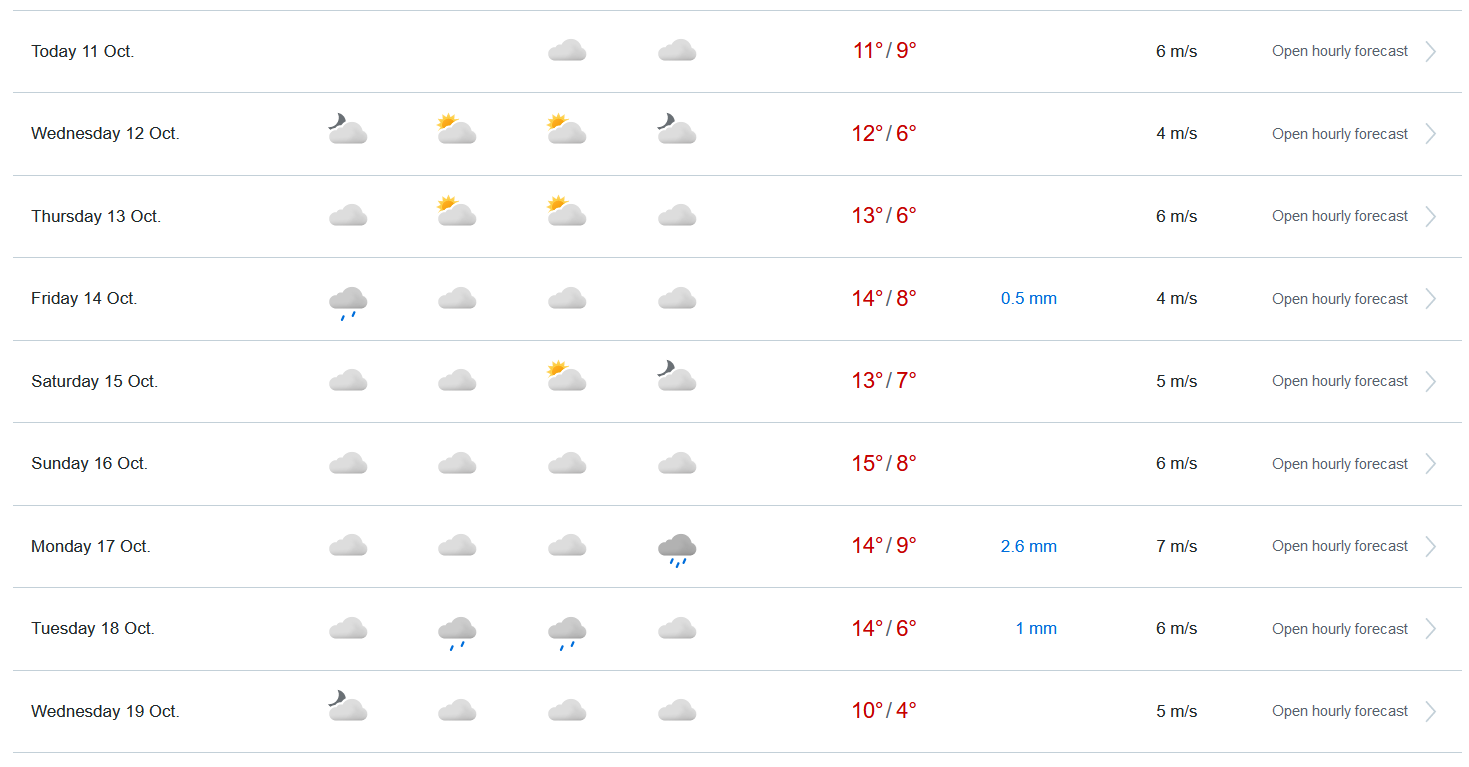This screenshot has height=767, width=1469.
Task: Open hourly forecast for Tuesday 18 Oct.
Action: click(1339, 629)
